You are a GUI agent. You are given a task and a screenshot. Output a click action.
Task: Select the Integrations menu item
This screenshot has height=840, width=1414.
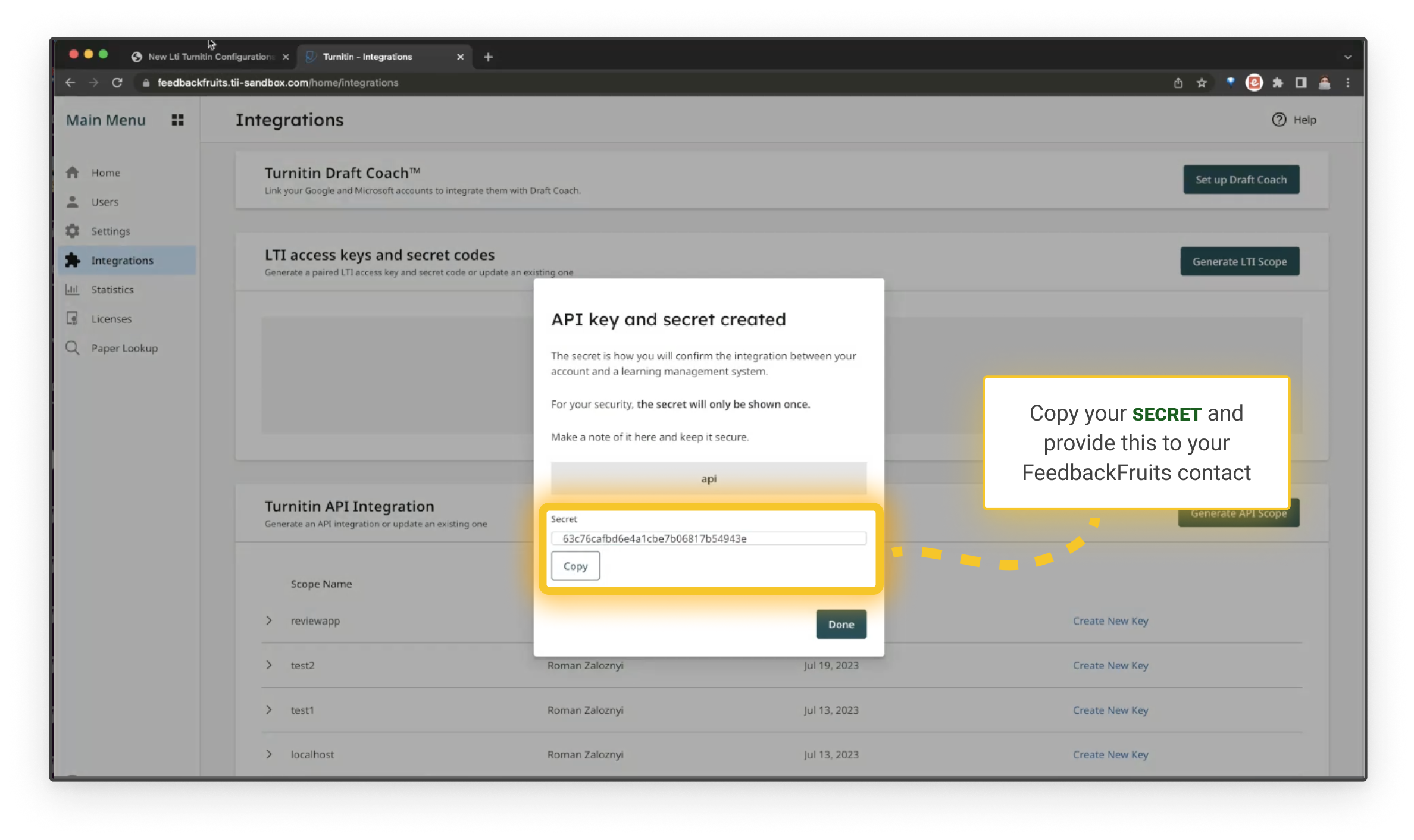point(127,260)
